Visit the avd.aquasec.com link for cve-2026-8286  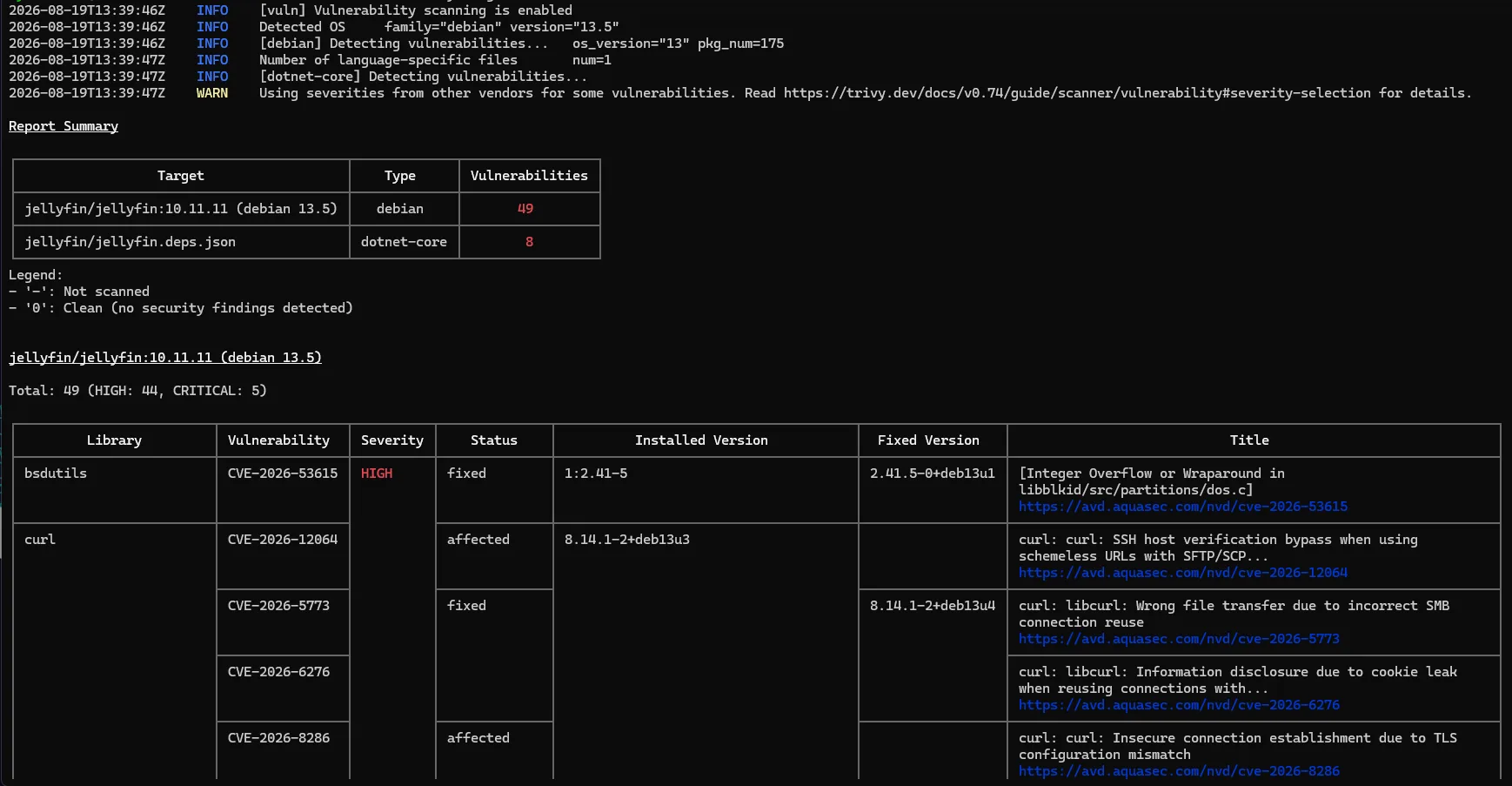1179,771
